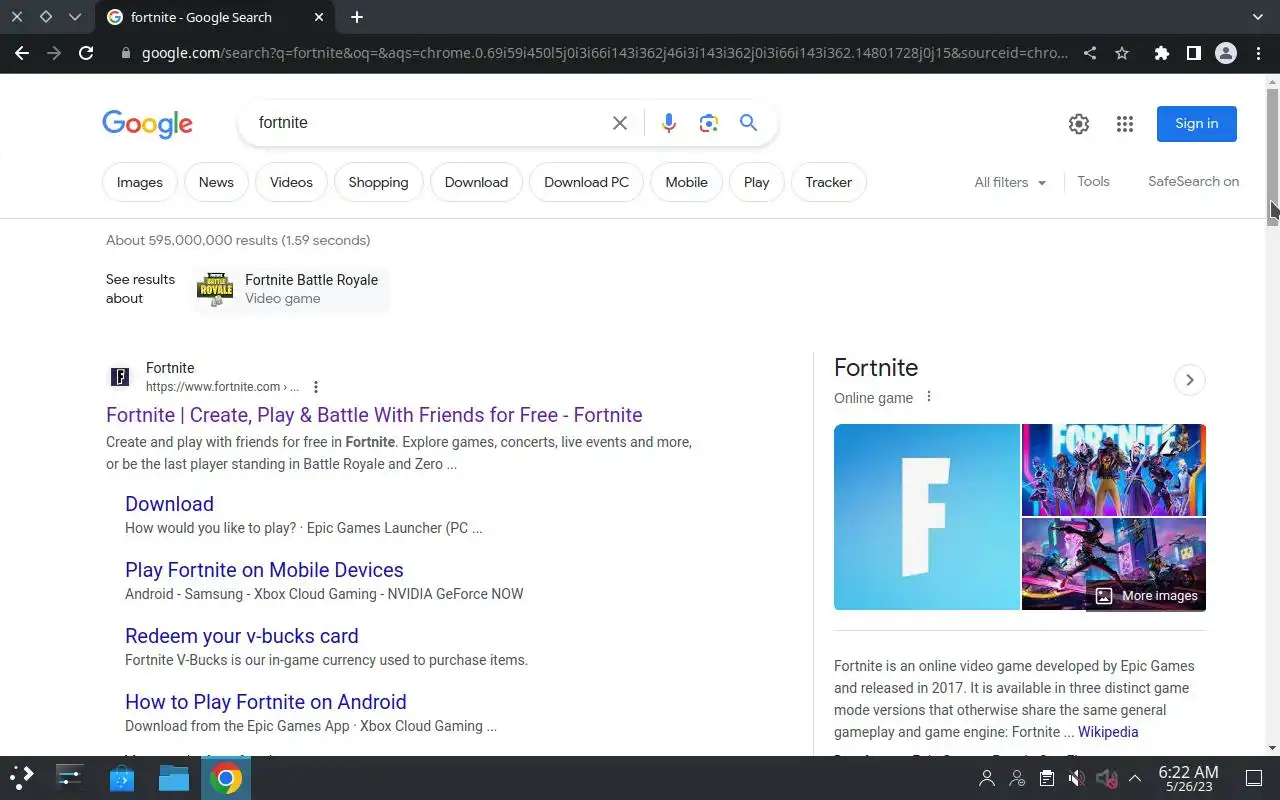Open the clipboard tray icon
The height and width of the screenshot is (800, 1280).
1046,778
